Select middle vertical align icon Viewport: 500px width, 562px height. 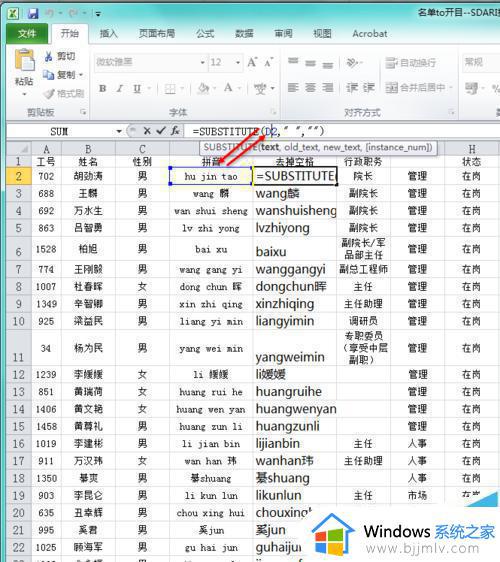click(310, 63)
